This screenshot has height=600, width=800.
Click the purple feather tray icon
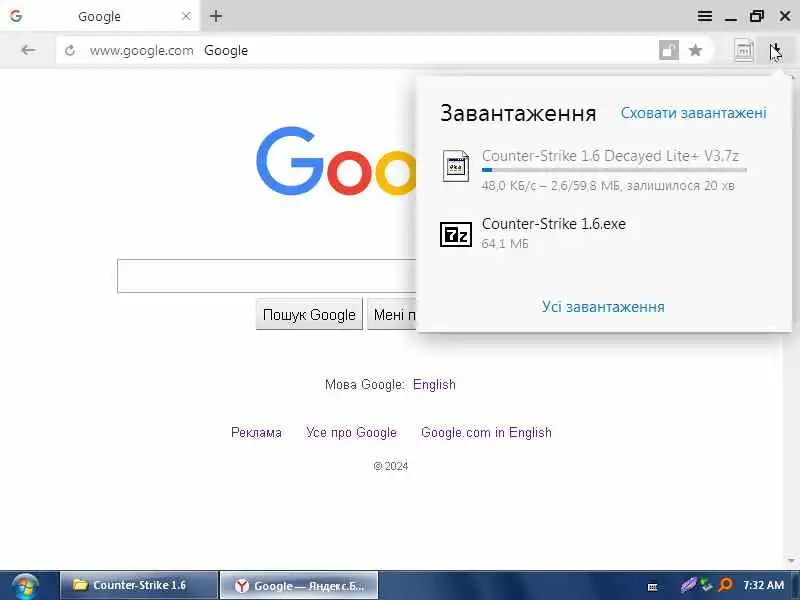pos(688,585)
